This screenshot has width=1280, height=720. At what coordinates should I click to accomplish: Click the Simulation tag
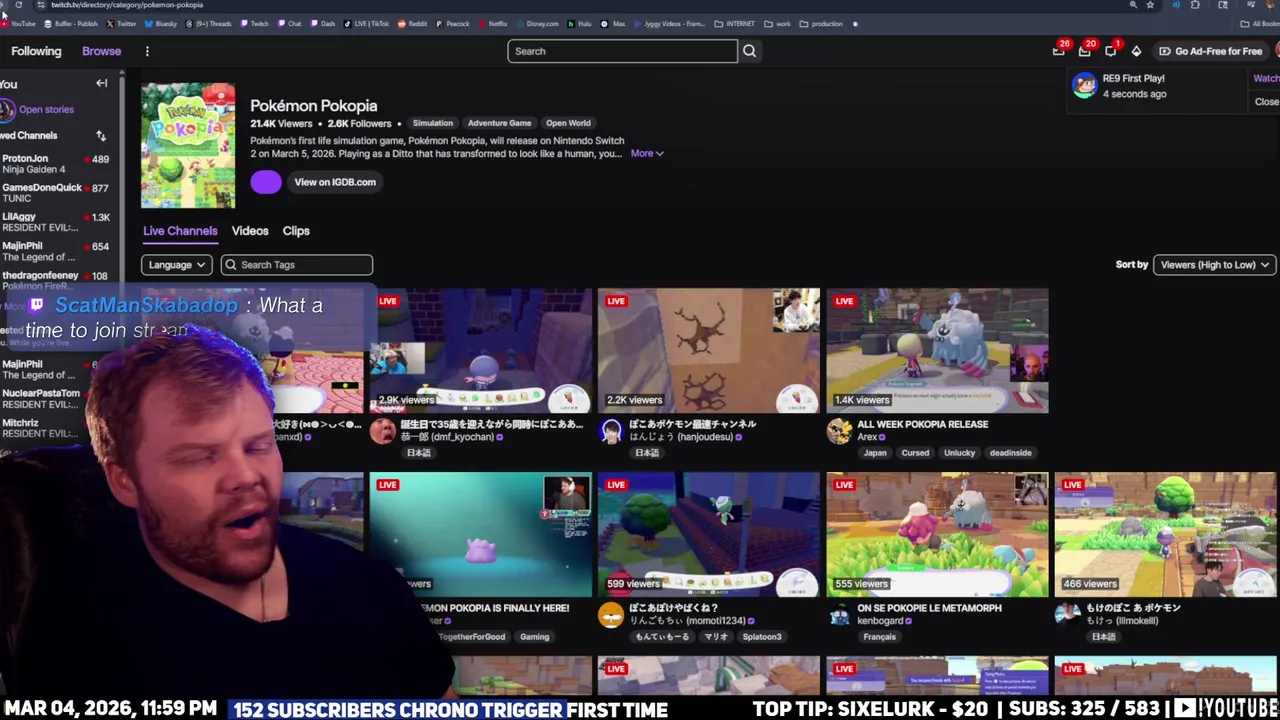[x=433, y=123]
